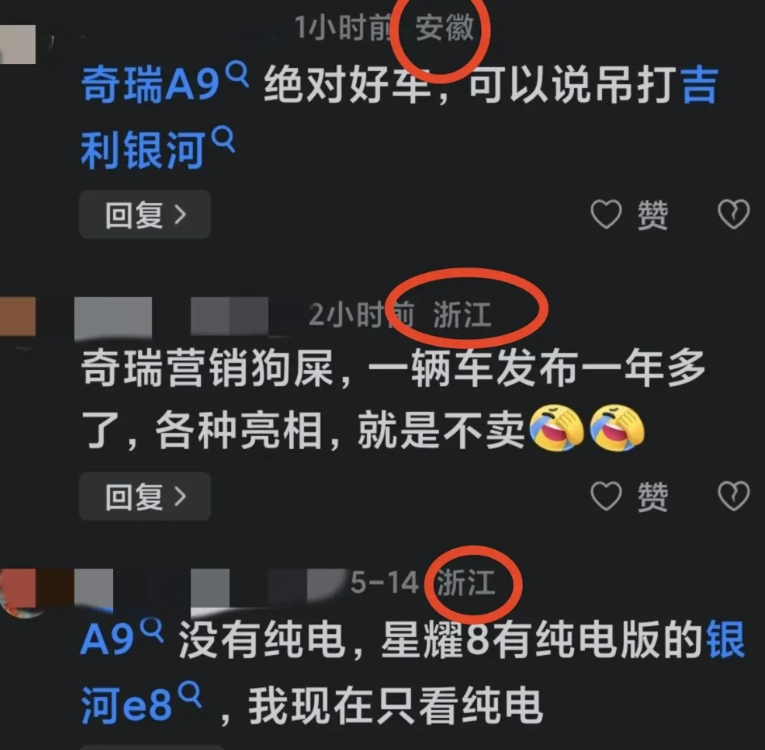Like the 奇瑞营销 comment with heart icon
Image resolution: width=765 pixels, height=750 pixels.
(x=606, y=496)
